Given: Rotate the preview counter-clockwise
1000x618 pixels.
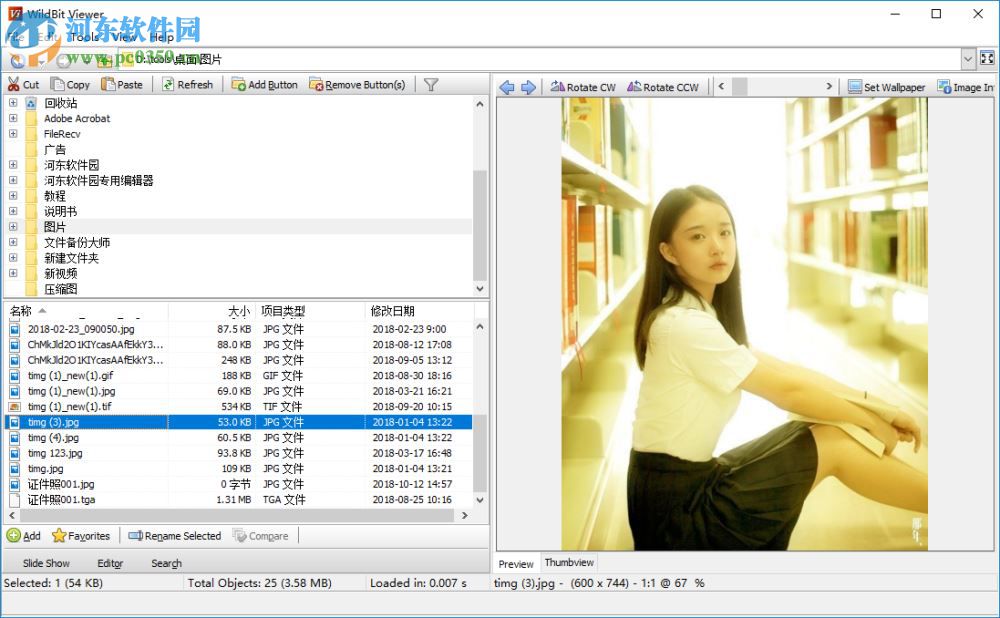Looking at the screenshot, I should click(663, 86).
